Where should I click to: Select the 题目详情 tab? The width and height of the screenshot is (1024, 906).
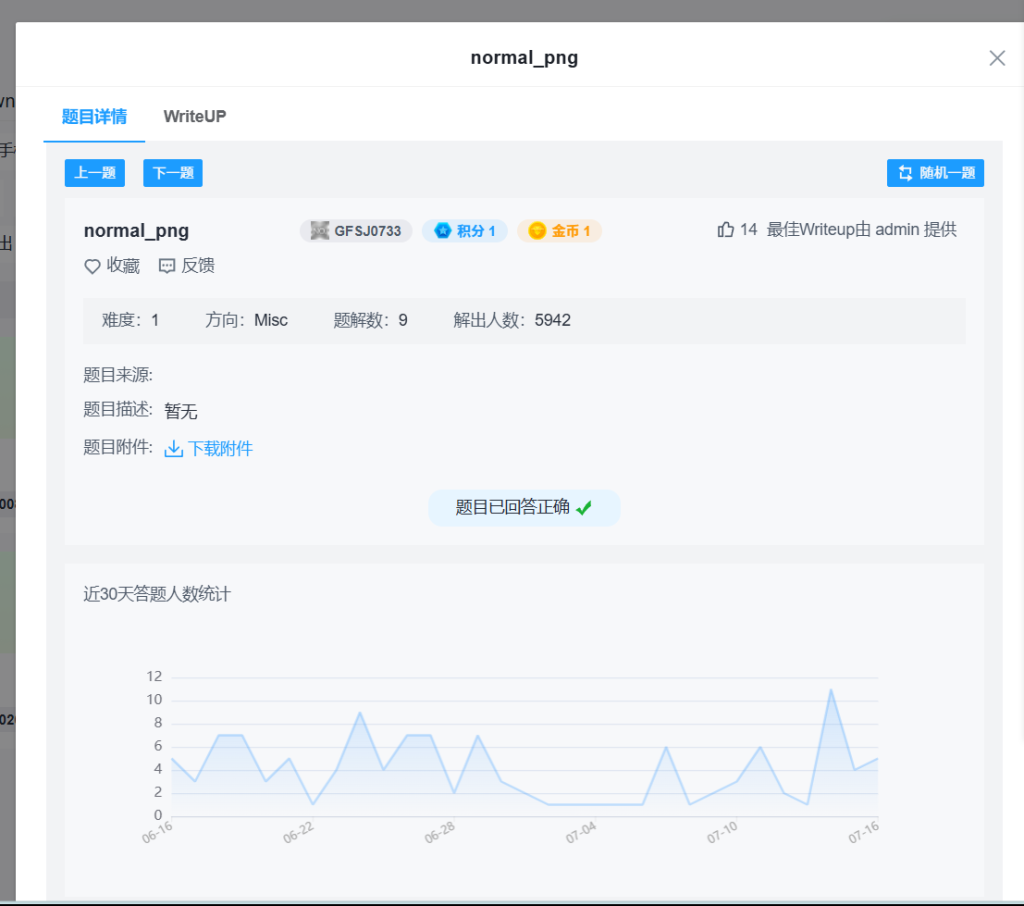tap(94, 116)
